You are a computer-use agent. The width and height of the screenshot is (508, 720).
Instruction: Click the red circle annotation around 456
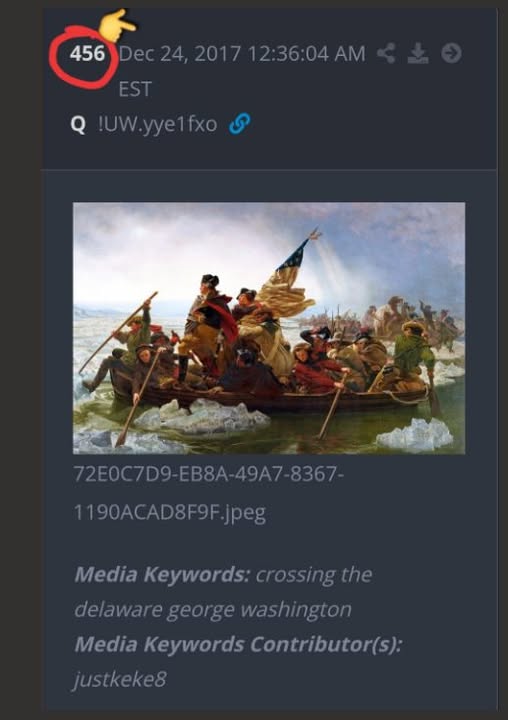[x=83, y=57]
